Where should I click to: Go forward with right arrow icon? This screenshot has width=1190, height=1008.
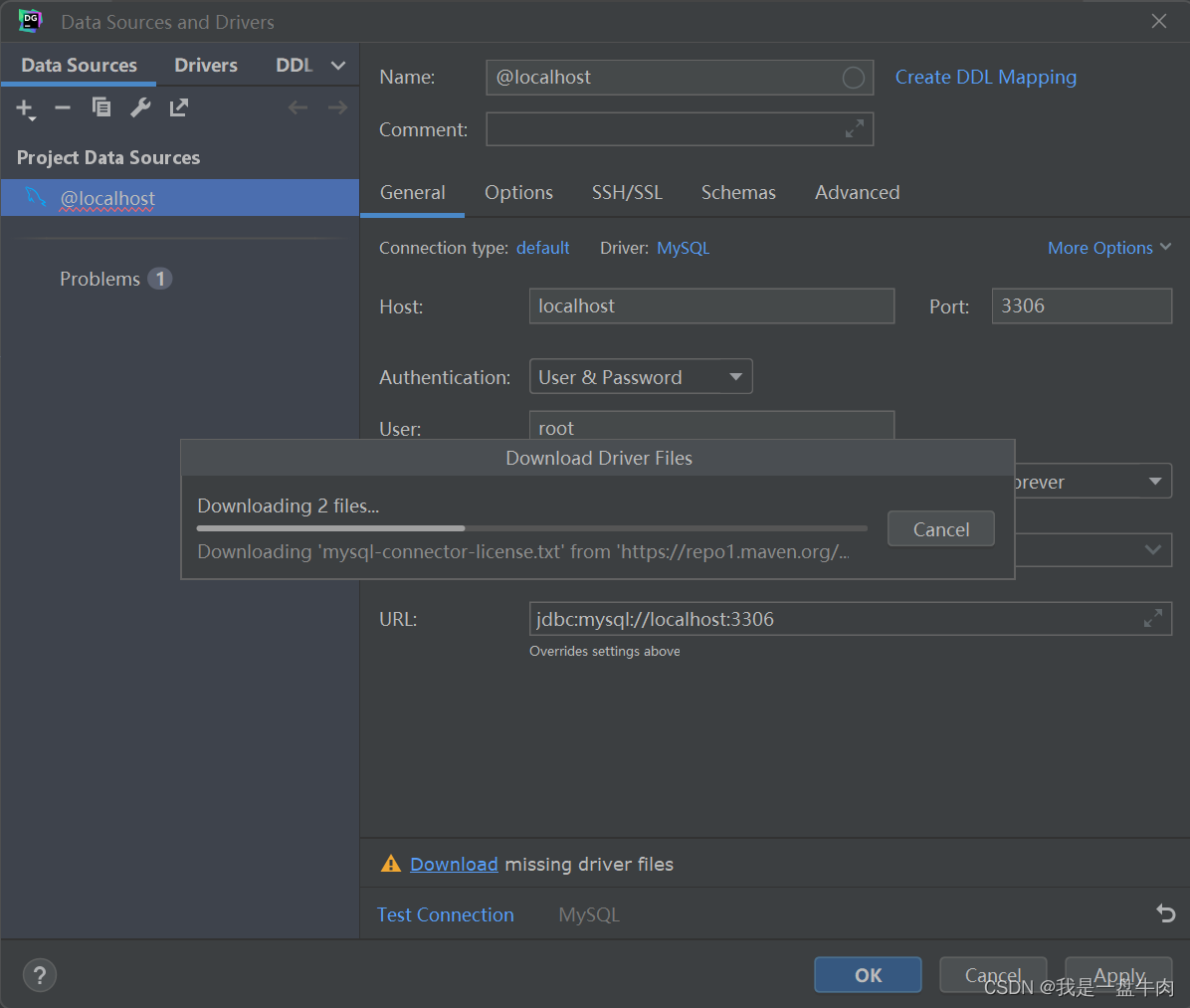point(337,107)
